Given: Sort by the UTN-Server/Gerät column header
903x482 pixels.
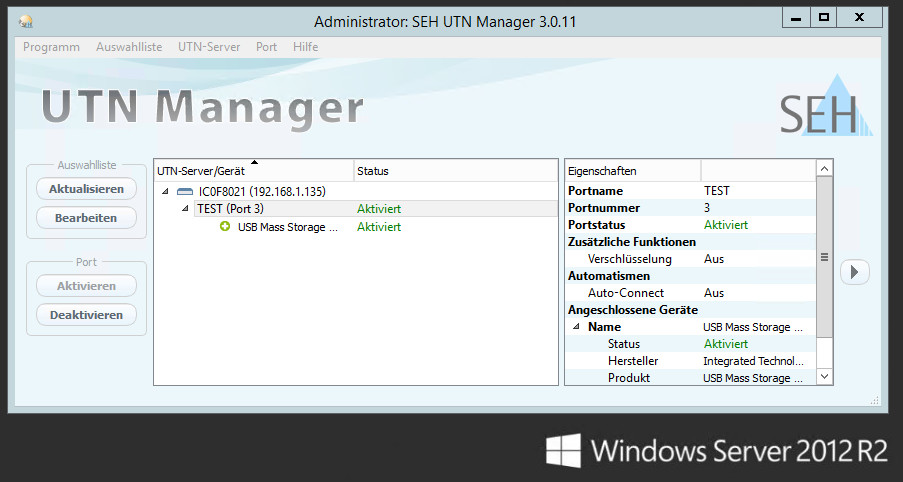Looking at the screenshot, I should 254,171.
